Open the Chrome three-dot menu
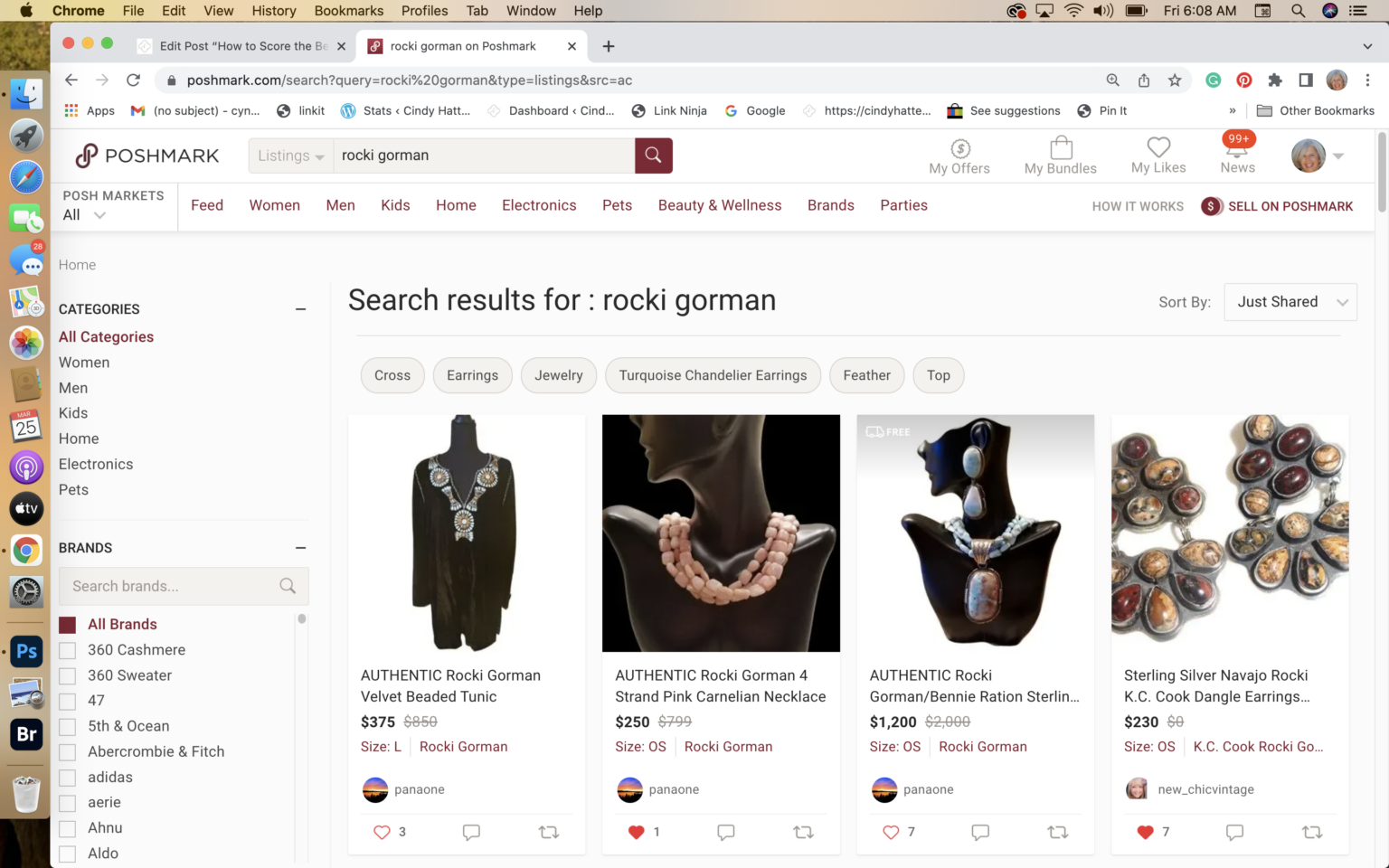The width and height of the screenshot is (1389, 868). click(1367, 80)
